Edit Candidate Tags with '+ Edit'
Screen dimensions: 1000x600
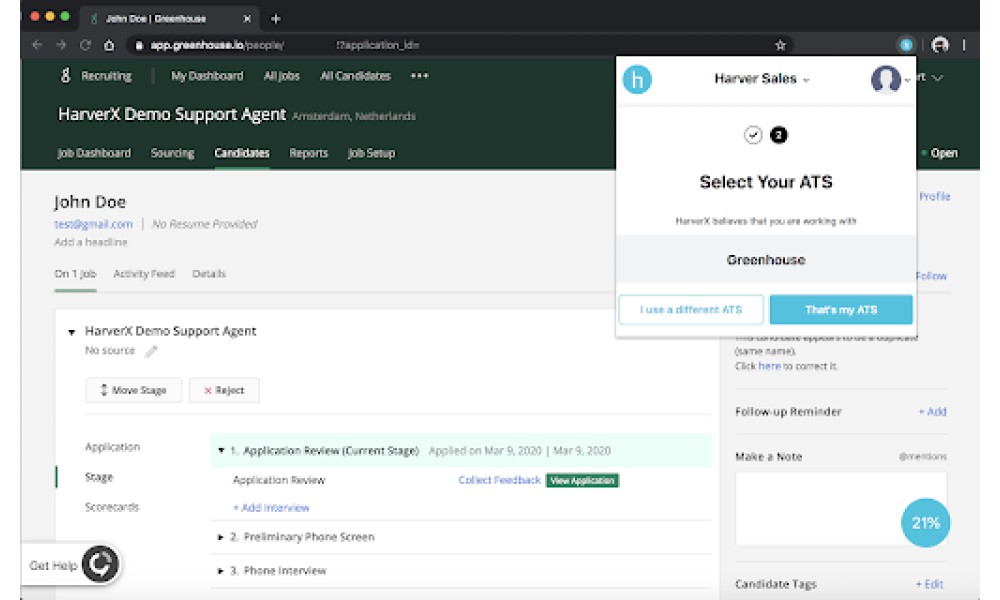click(x=929, y=584)
